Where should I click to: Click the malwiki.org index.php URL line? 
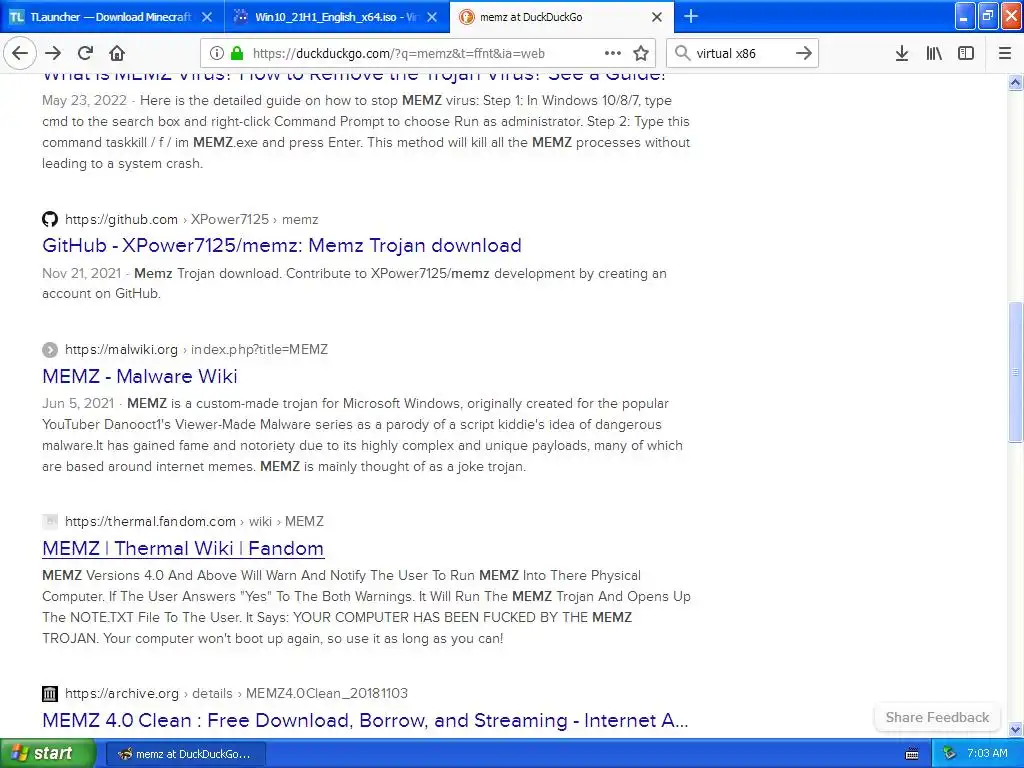(x=197, y=349)
